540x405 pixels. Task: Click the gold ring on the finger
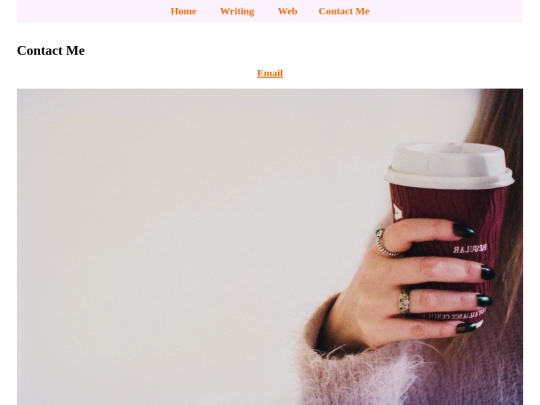point(405,302)
